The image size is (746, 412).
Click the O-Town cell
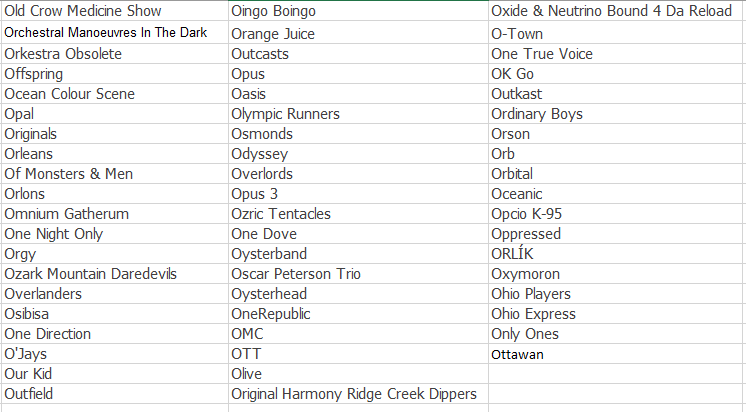[x=615, y=33]
